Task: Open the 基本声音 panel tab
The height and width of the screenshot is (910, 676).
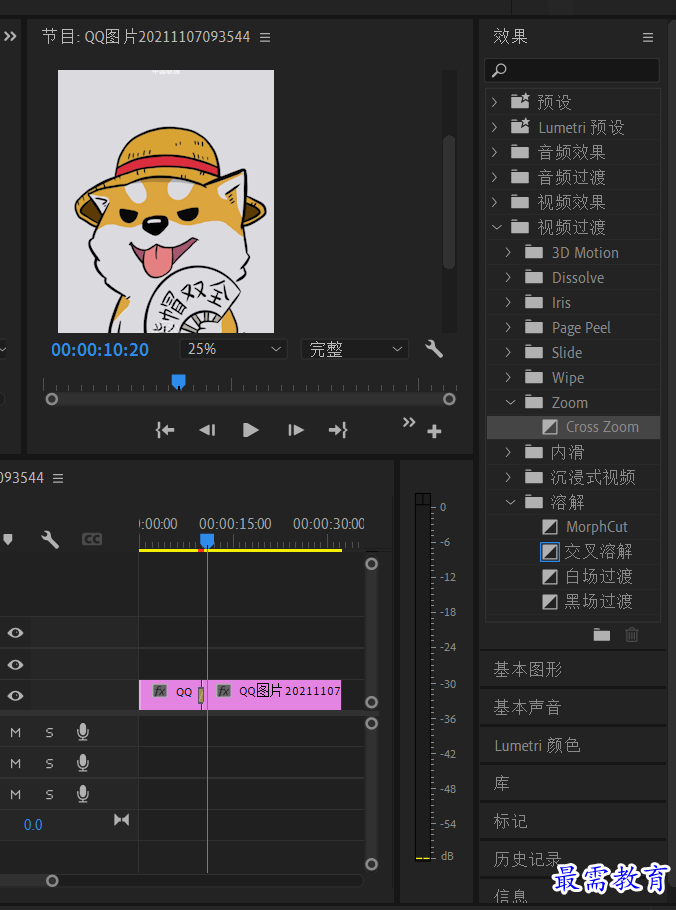Action: [x=527, y=707]
